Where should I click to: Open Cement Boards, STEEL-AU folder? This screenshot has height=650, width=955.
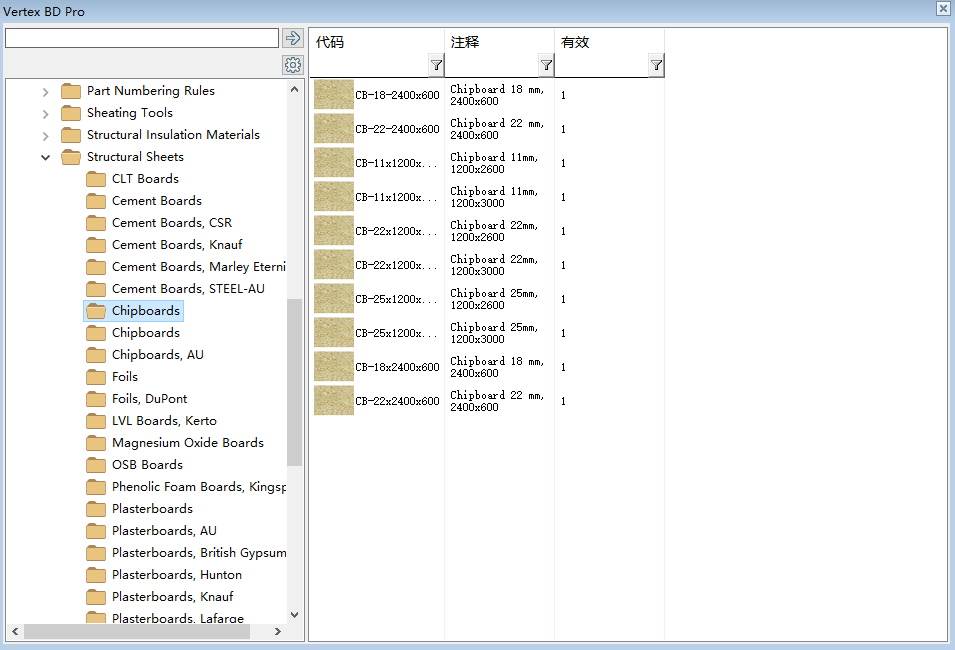[x=188, y=288]
